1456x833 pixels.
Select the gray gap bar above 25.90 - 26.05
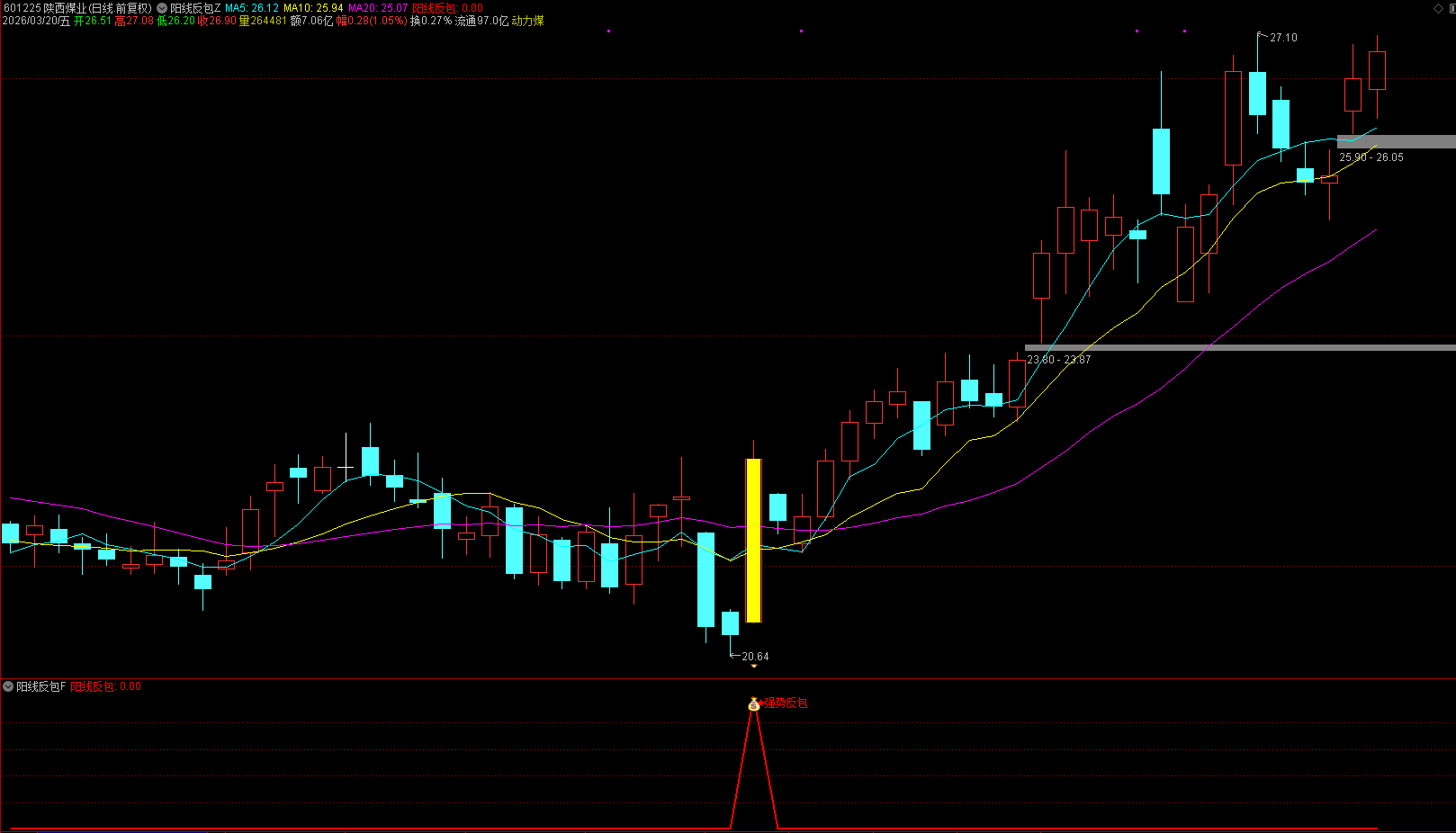coord(1397,141)
